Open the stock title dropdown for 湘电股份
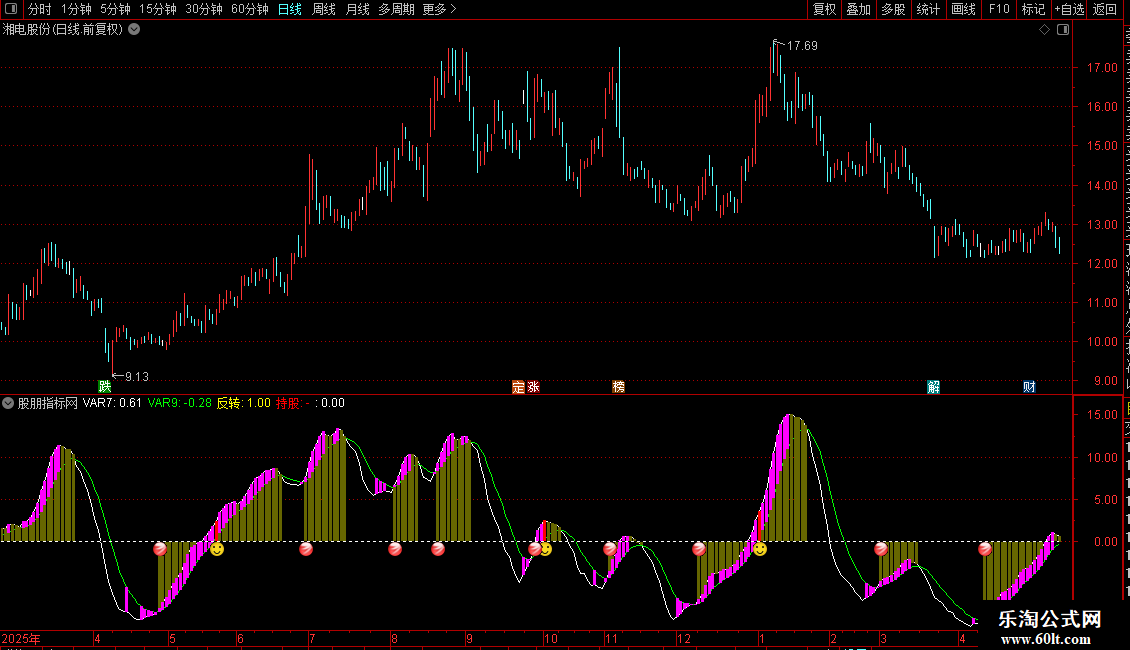This screenshot has height=650, width=1130. (134, 30)
